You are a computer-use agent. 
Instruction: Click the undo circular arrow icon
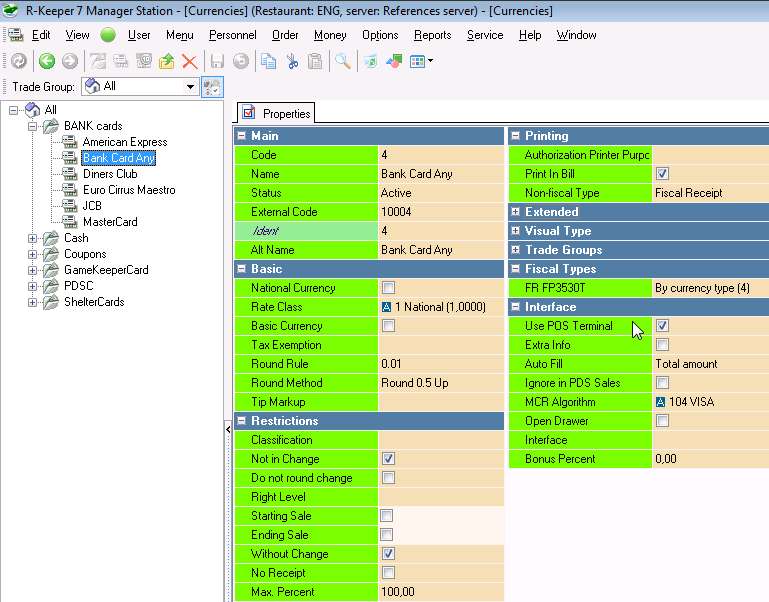tap(241, 61)
